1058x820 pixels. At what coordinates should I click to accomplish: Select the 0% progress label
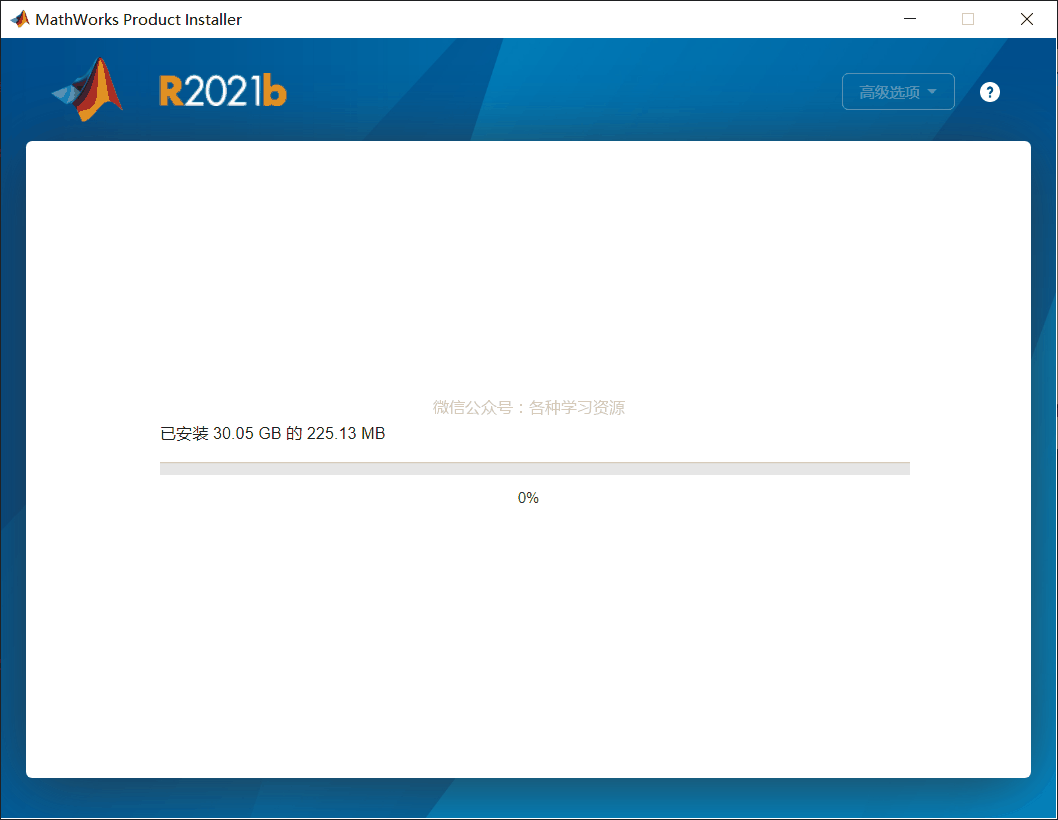(x=528, y=497)
